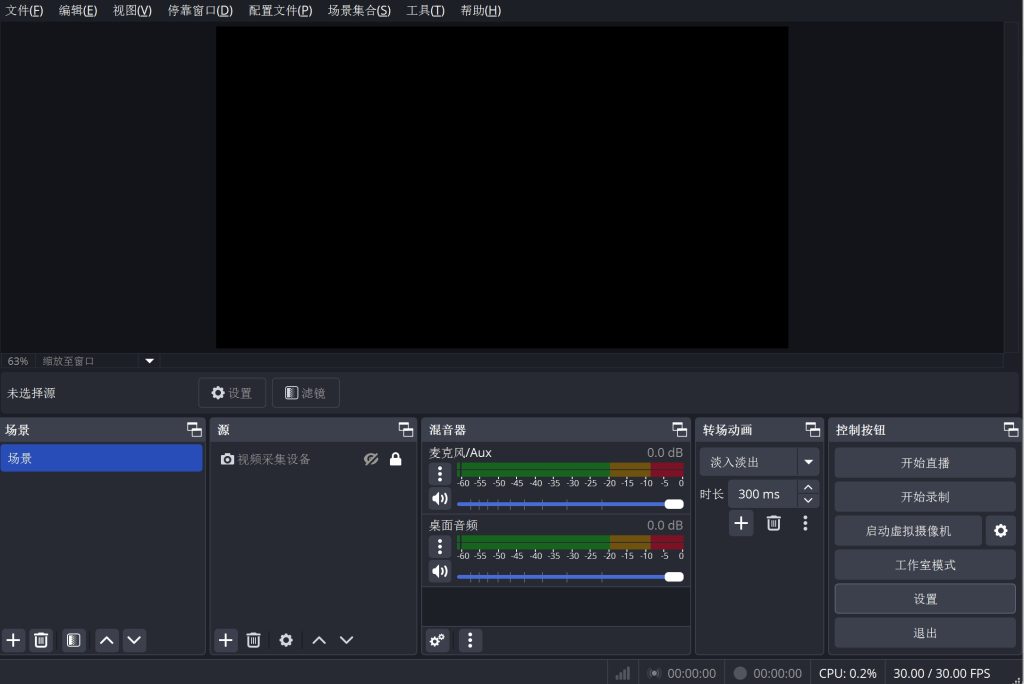Screen dimensions: 1024x684
Task: Click the network signal status icon
Action: [x=622, y=673]
